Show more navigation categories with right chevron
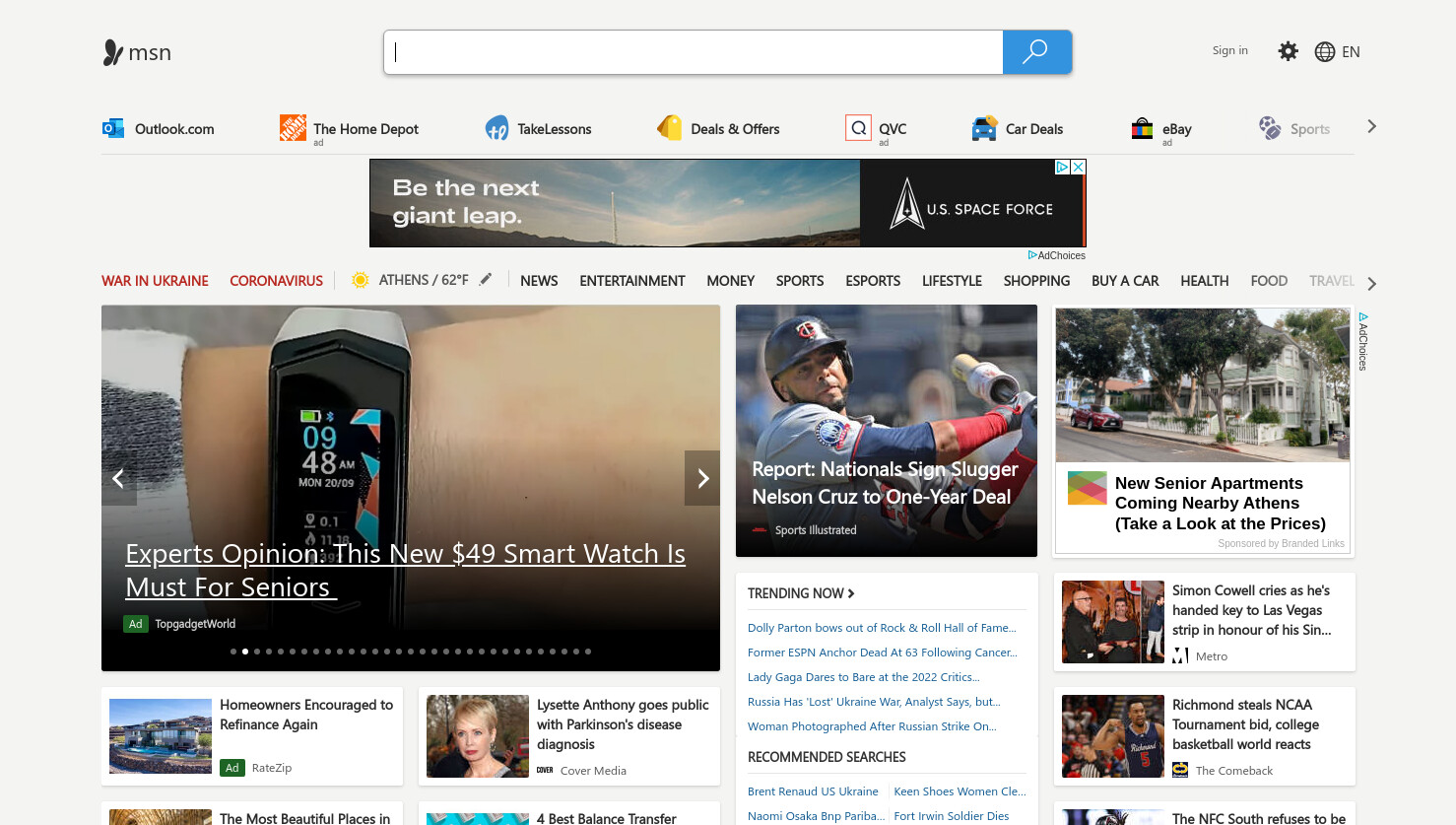This screenshot has width=1456, height=825. pos(1371,284)
